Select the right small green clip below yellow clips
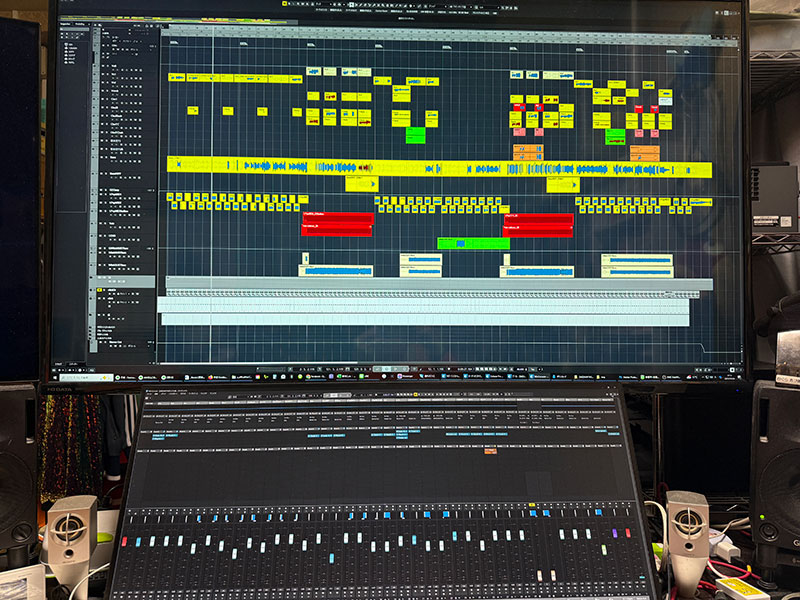This screenshot has width=800, height=600. tap(615, 137)
